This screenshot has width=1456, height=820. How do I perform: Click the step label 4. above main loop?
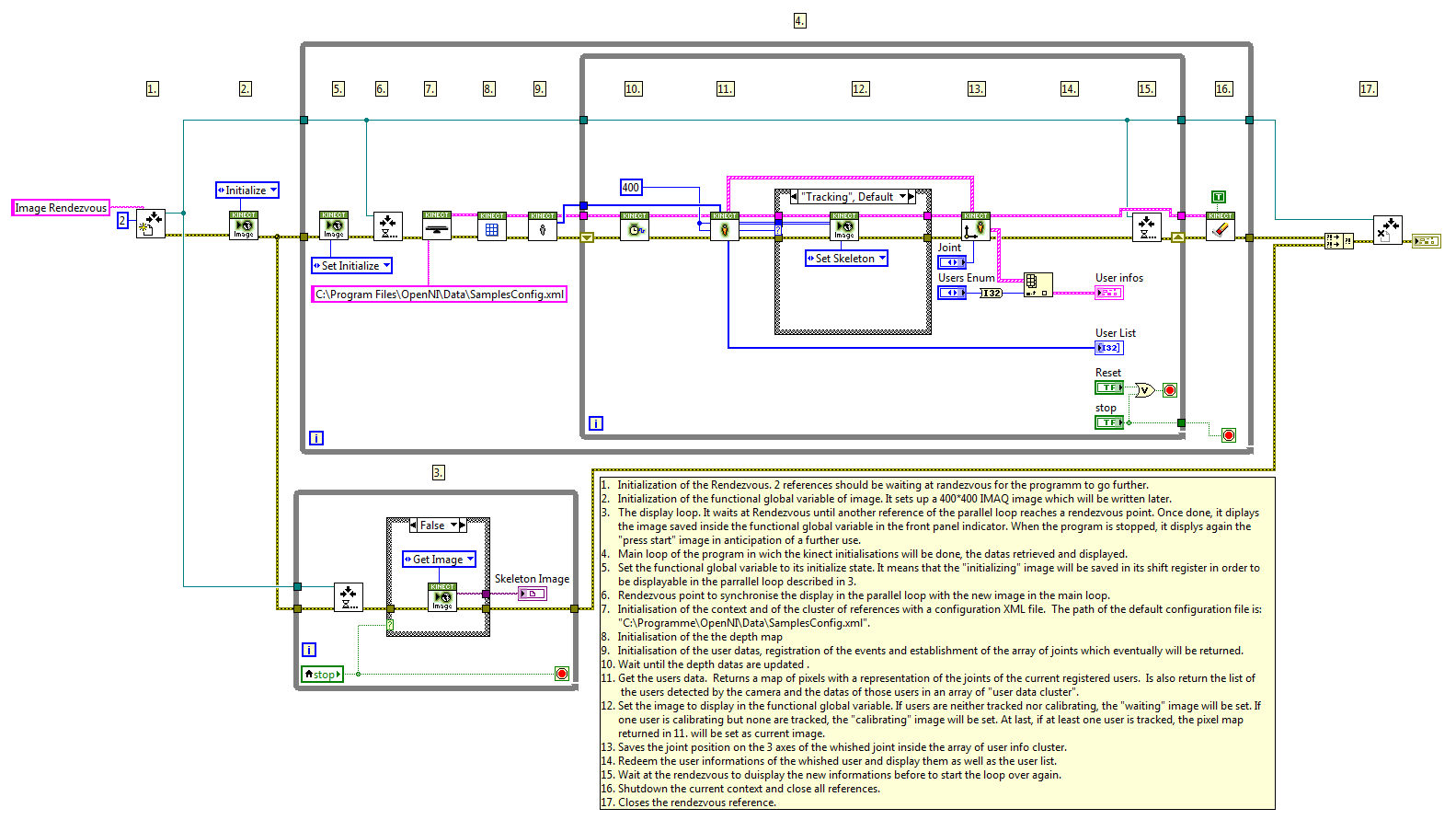800,20
